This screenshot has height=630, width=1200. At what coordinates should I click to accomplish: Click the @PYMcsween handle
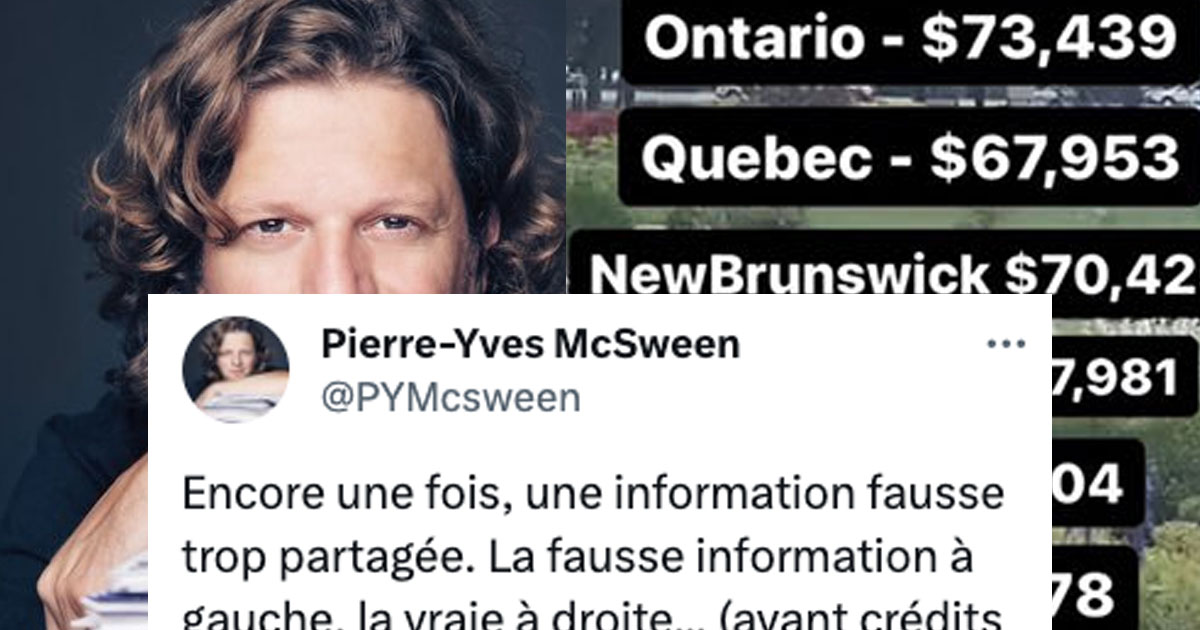(450, 397)
